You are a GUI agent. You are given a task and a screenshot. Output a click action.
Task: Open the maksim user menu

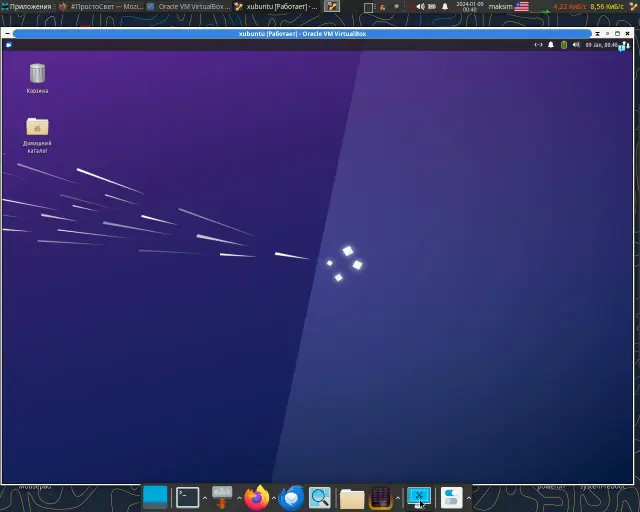coord(500,7)
